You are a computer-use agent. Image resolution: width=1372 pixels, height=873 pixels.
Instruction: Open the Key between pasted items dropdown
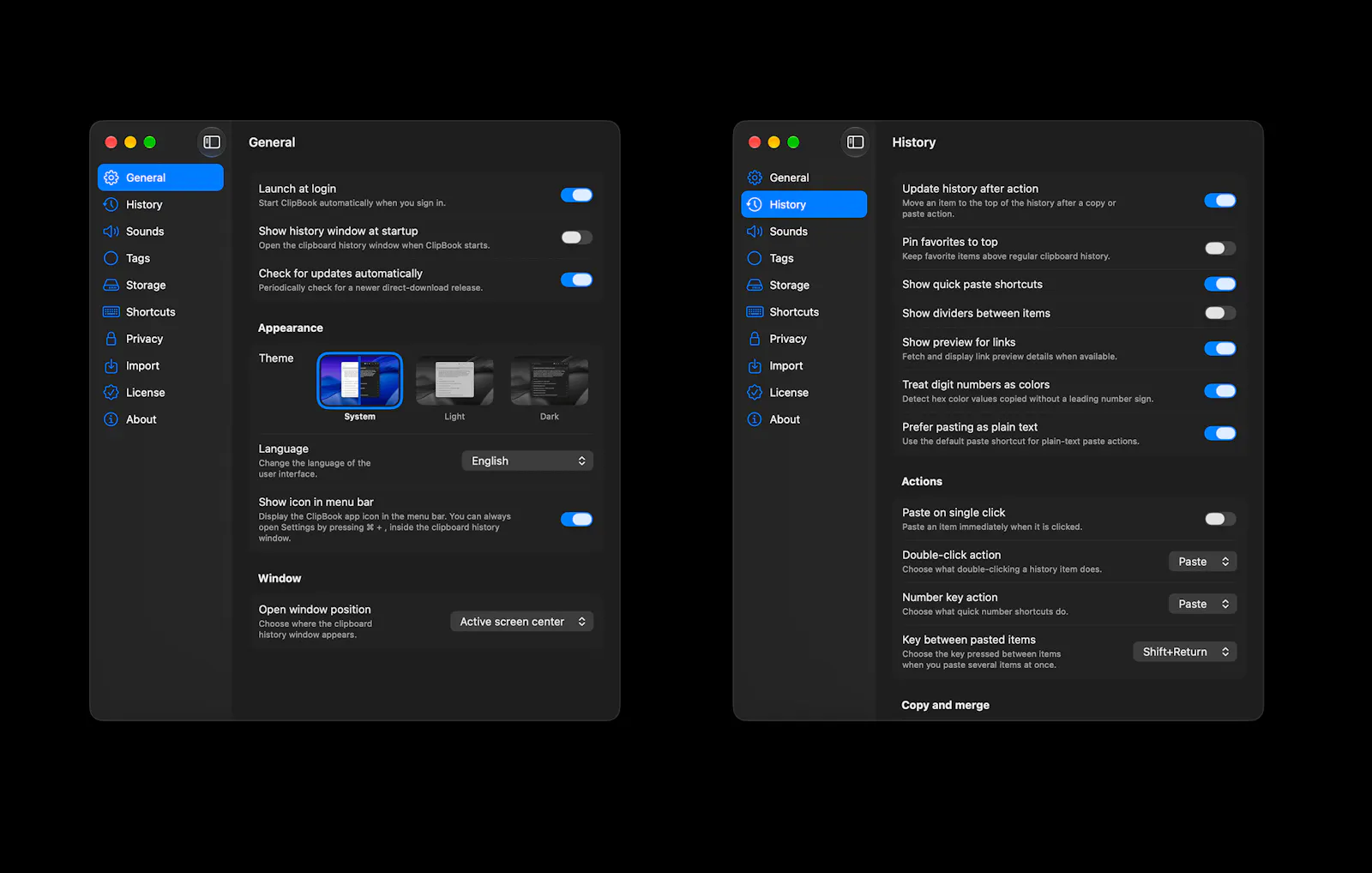[1185, 652]
